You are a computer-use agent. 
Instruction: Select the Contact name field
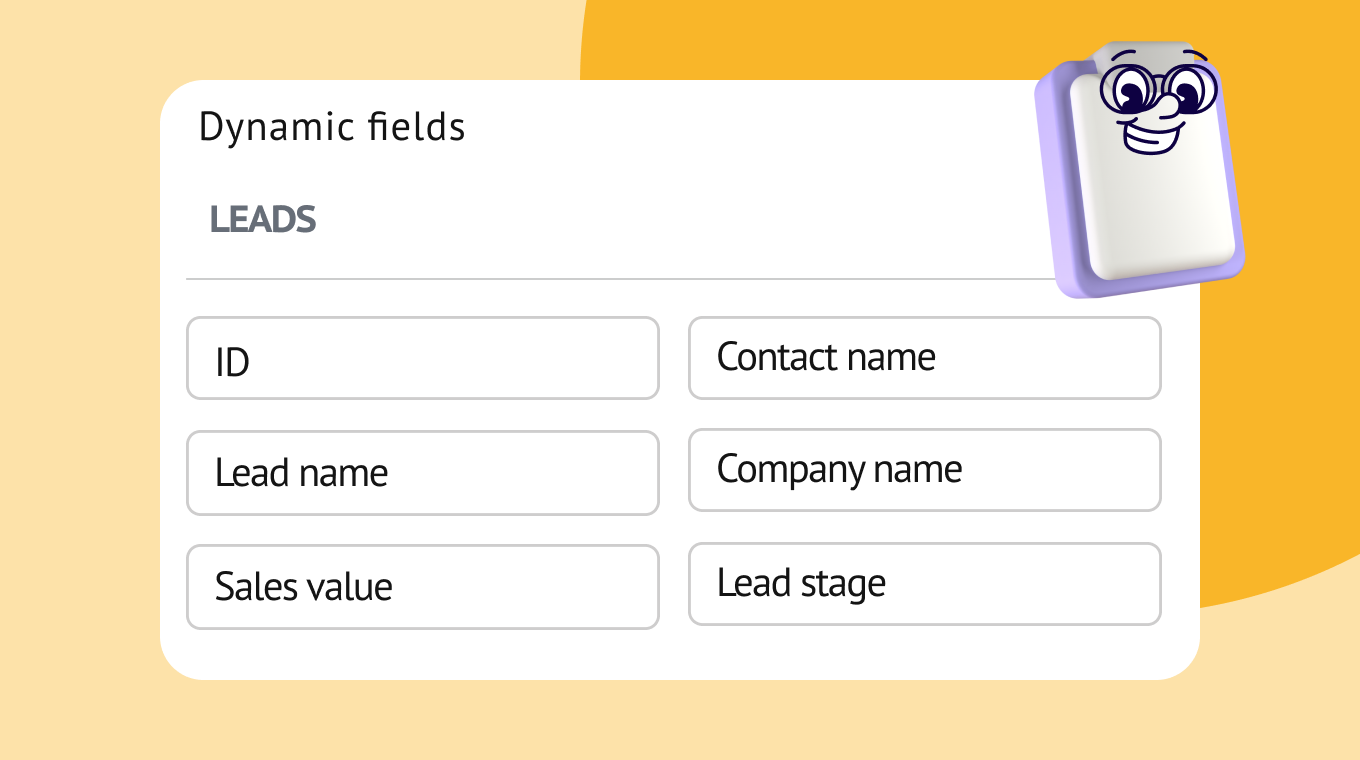[x=925, y=358]
